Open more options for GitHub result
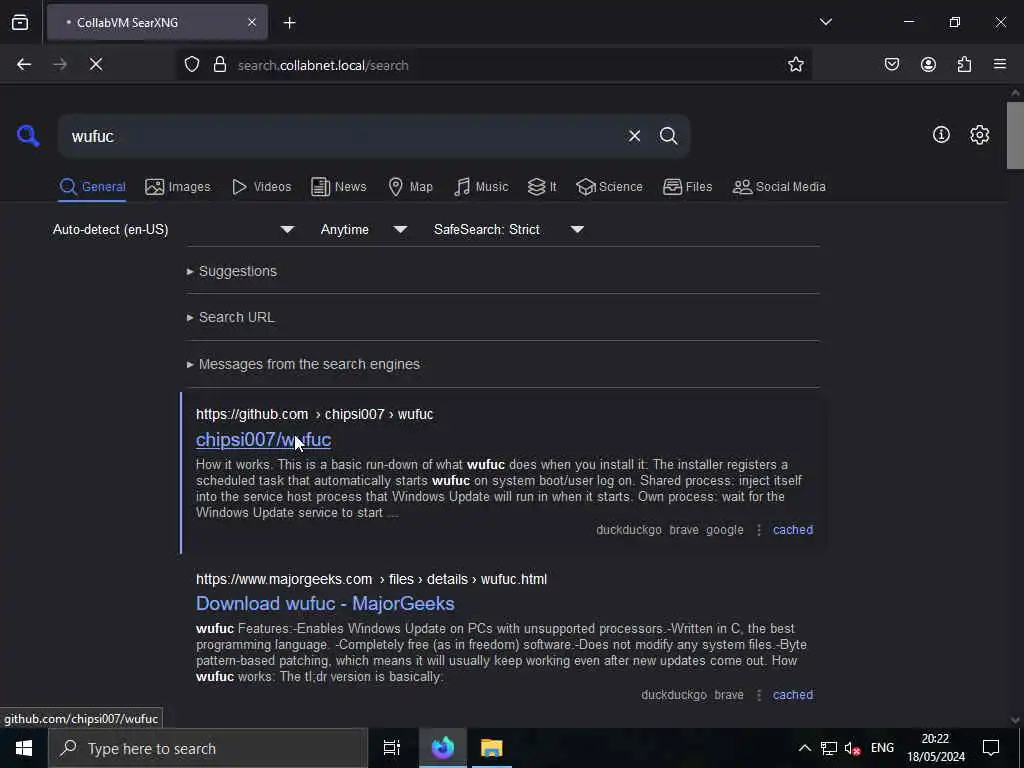This screenshot has width=1024, height=768. [x=758, y=530]
